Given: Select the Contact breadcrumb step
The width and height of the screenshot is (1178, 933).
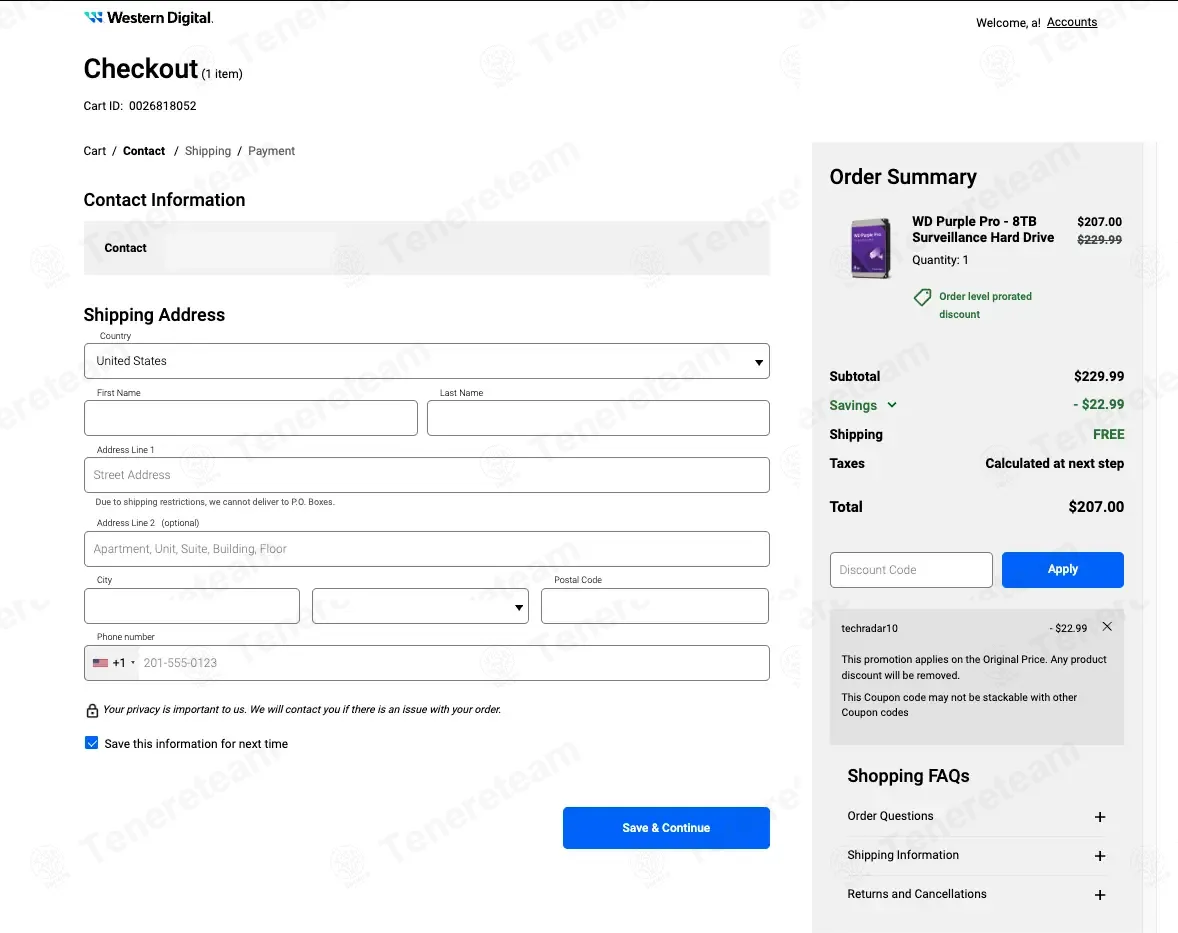Looking at the screenshot, I should point(143,151).
